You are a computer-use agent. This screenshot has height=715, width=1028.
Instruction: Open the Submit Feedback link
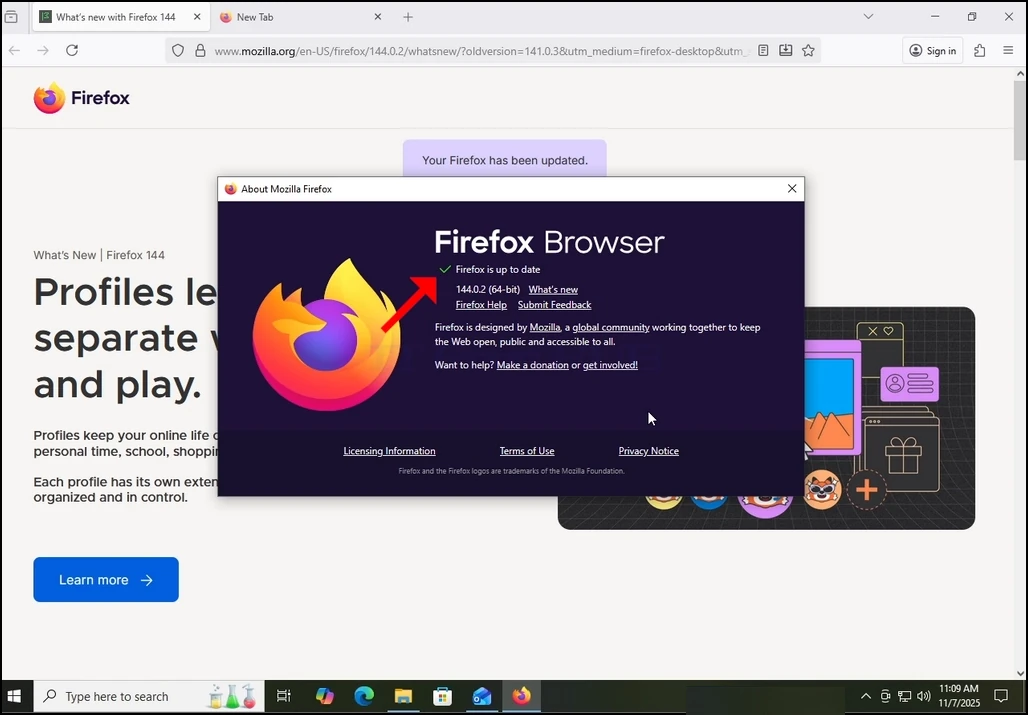555,305
